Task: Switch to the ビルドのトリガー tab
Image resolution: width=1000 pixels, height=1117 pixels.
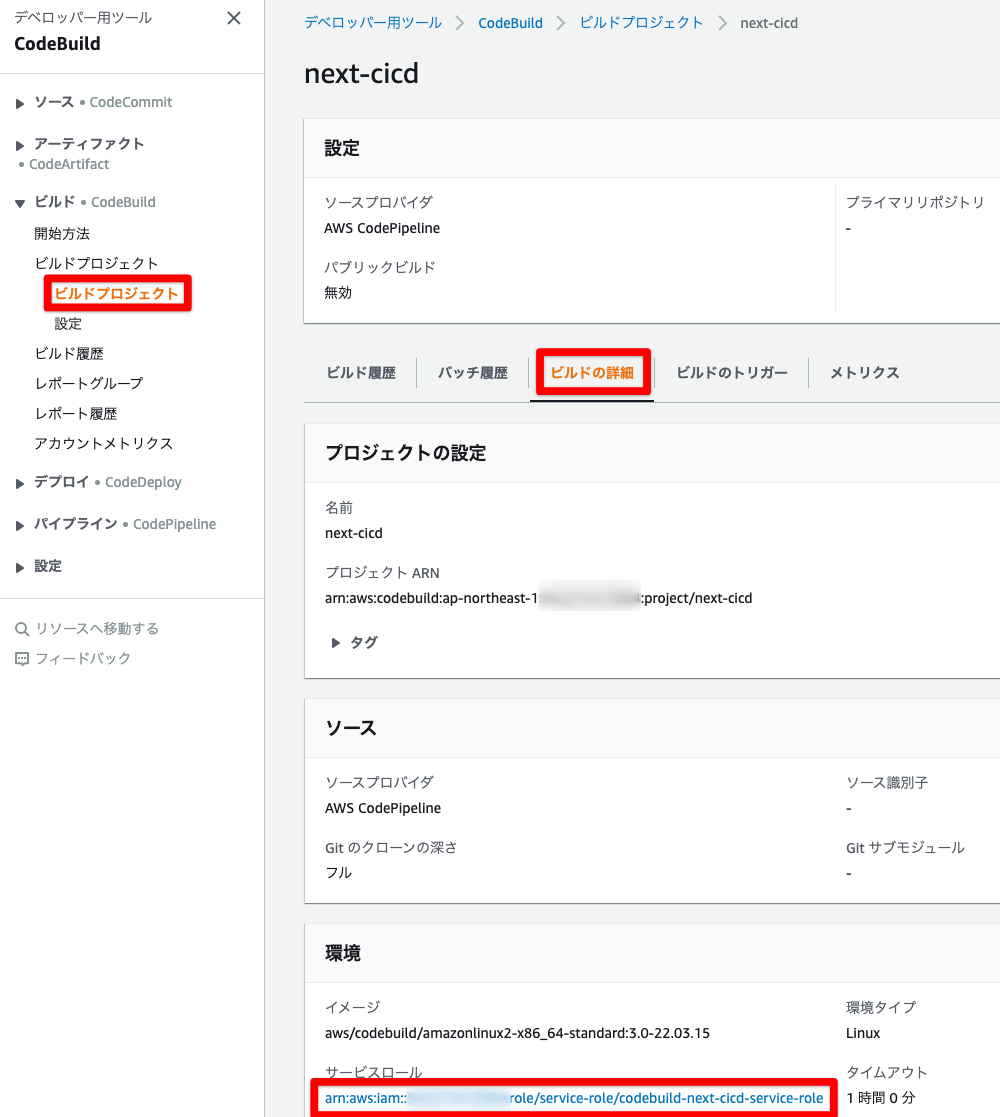Action: point(732,373)
